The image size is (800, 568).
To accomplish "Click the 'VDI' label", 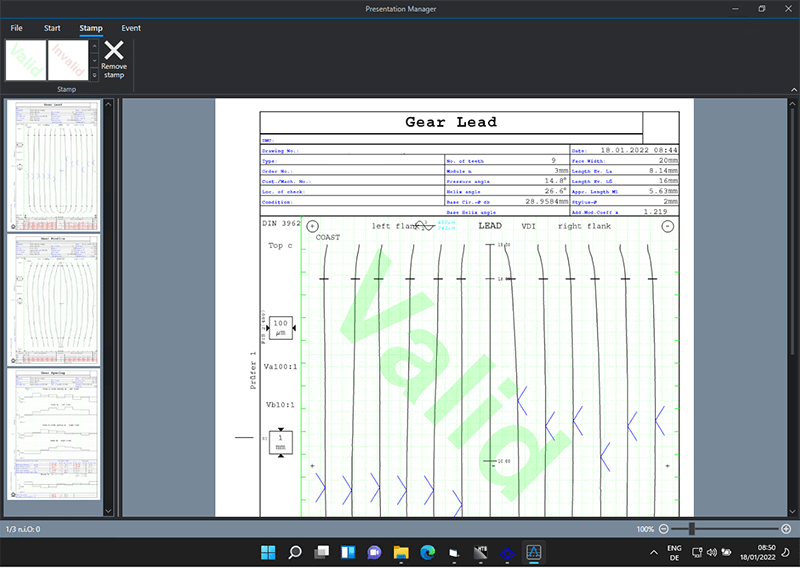I will click(529, 226).
